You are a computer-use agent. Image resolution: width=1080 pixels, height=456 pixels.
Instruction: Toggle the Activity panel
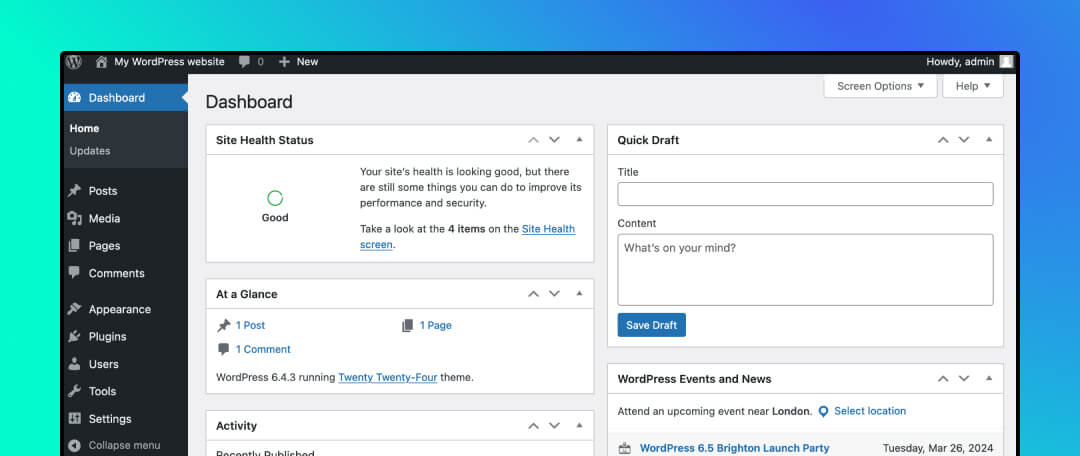tap(579, 425)
